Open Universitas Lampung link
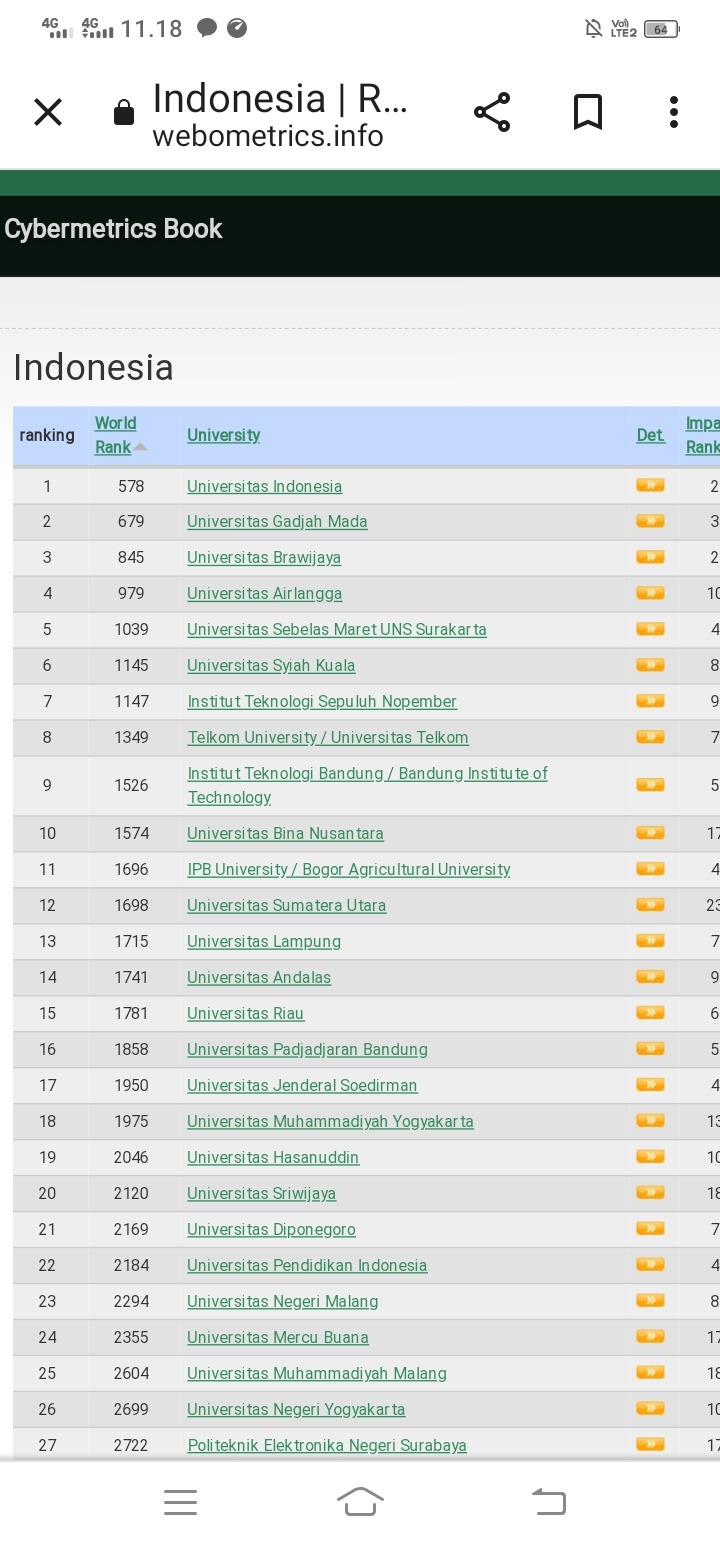This screenshot has width=720, height=1544. (264, 941)
